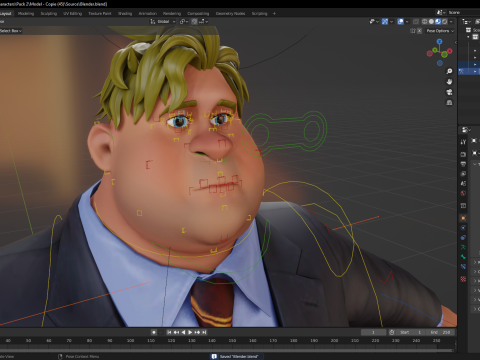This screenshot has height=360, width=480.
Task: Select material preview viewport shading
Action: pos(438,21)
